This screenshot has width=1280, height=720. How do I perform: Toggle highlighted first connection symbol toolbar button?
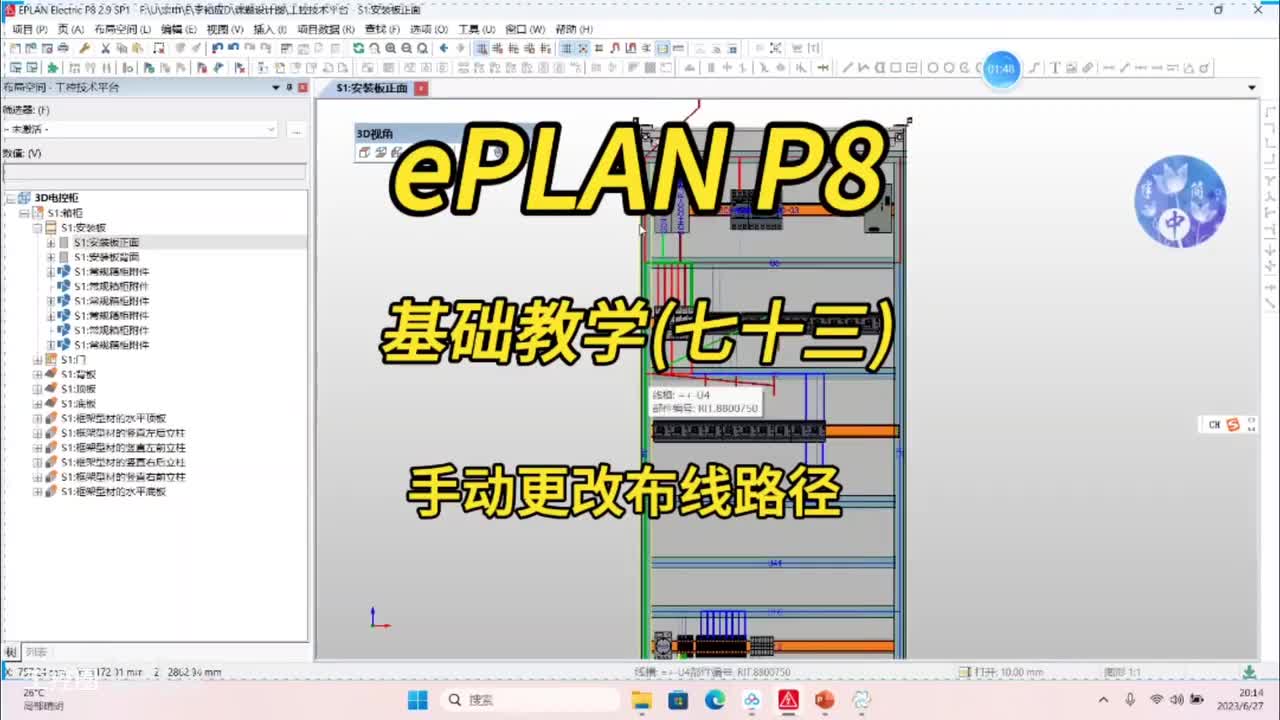coord(481,47)
